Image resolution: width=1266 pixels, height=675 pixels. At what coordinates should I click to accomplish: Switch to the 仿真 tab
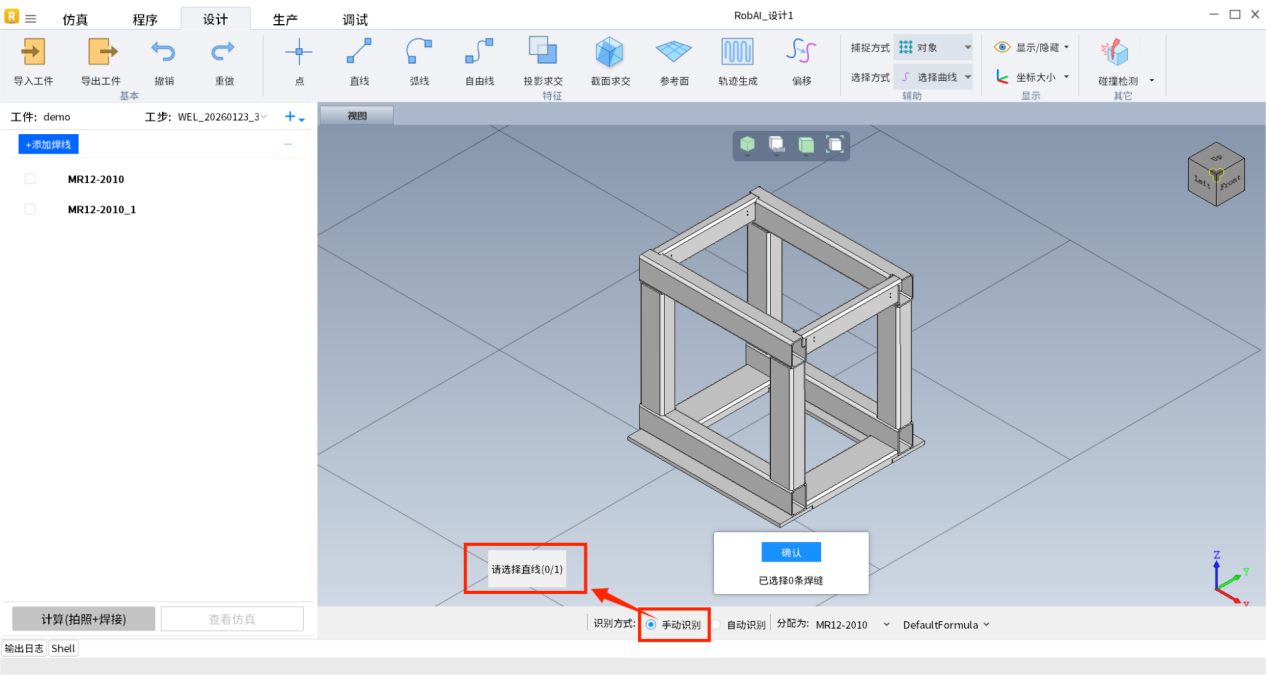pyautogui.click(x=75, y=19)
